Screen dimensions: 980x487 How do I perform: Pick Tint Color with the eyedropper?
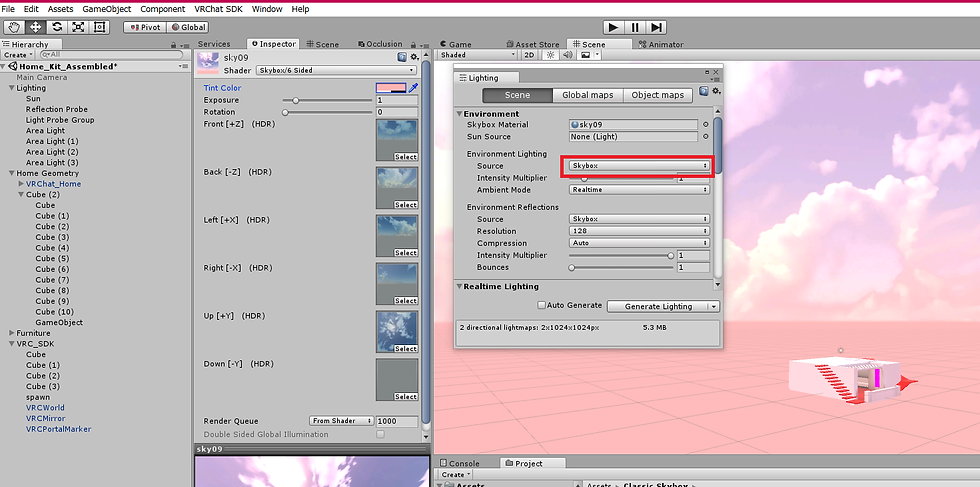(x=413, y=88)
